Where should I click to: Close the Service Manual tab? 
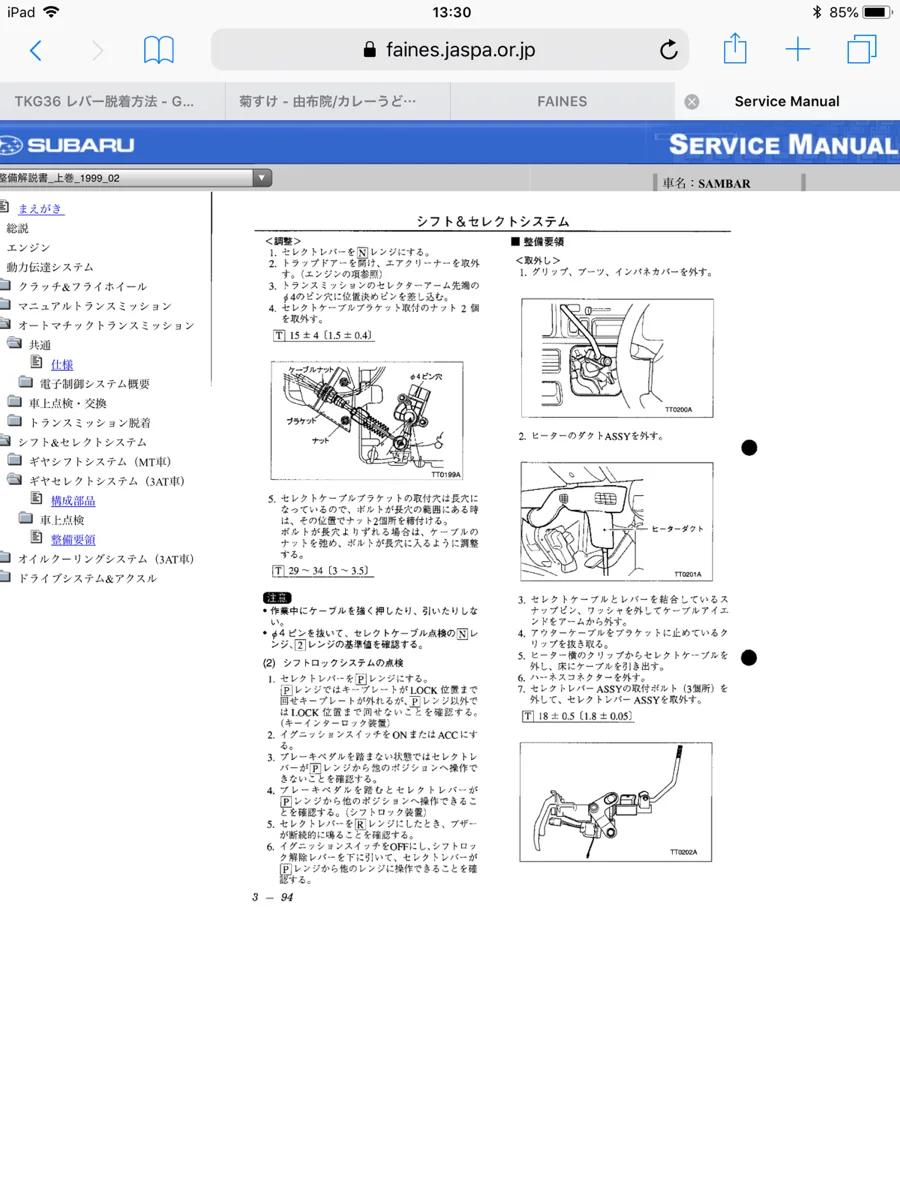pyautogui.click(x=691, y=101)
